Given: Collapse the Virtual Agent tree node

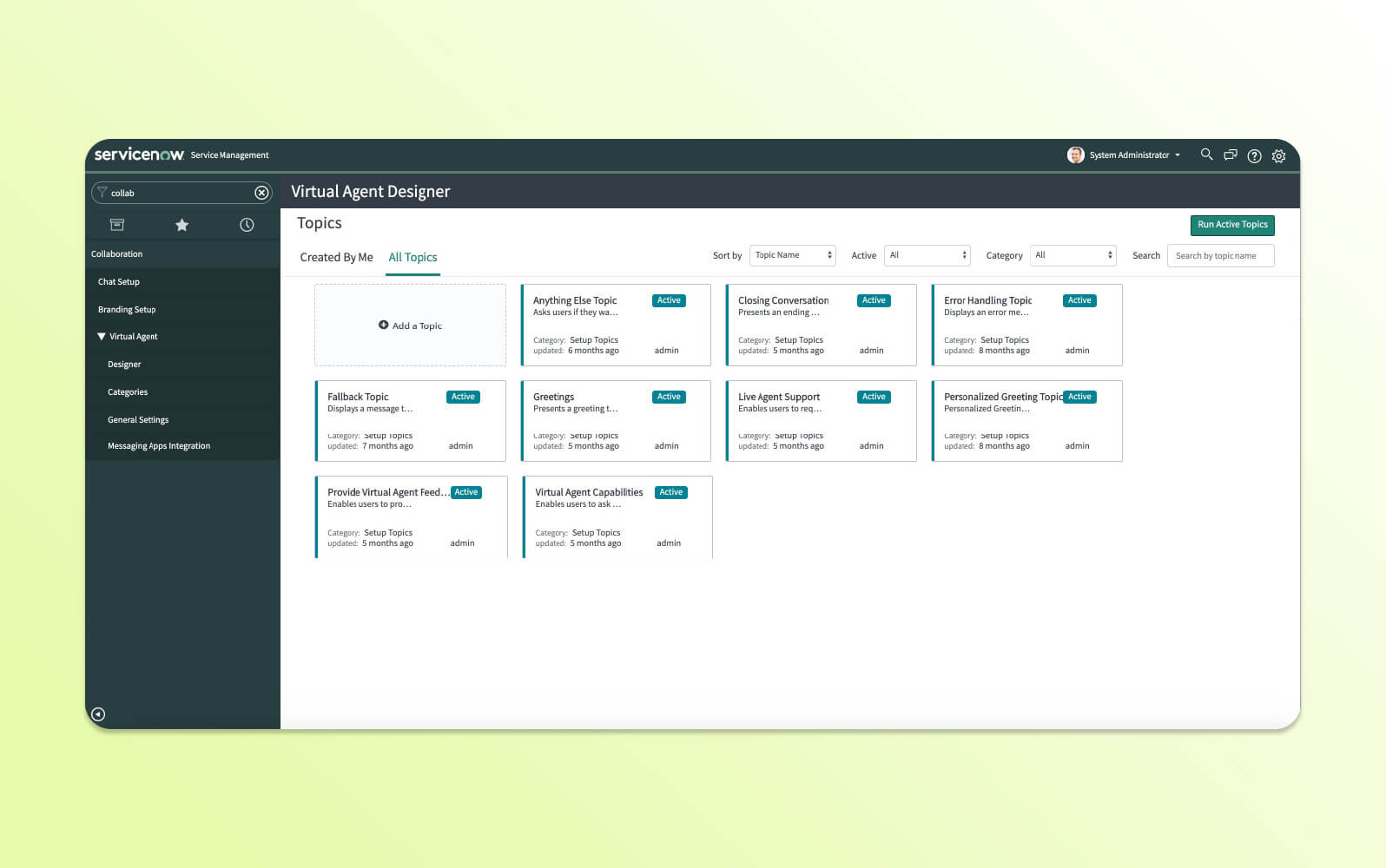Looking at the screenshot, I should pyautogui.click(x=102, y=336).
